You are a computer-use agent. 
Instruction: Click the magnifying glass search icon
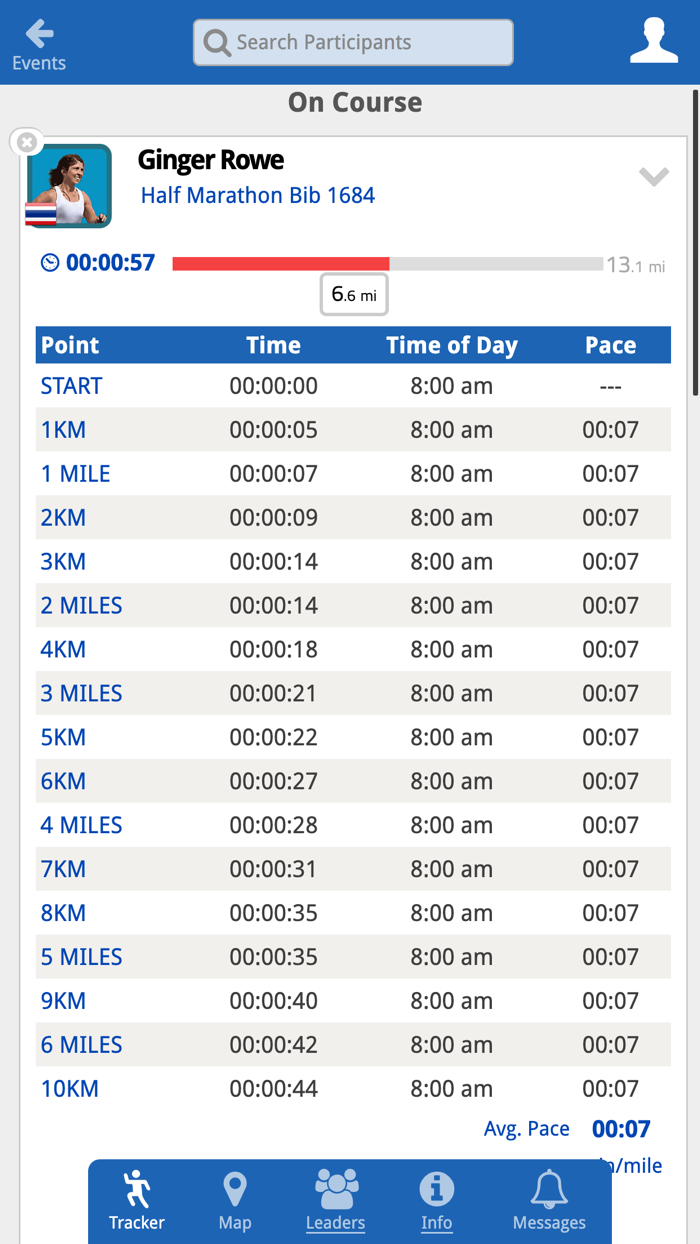point(216,42)
